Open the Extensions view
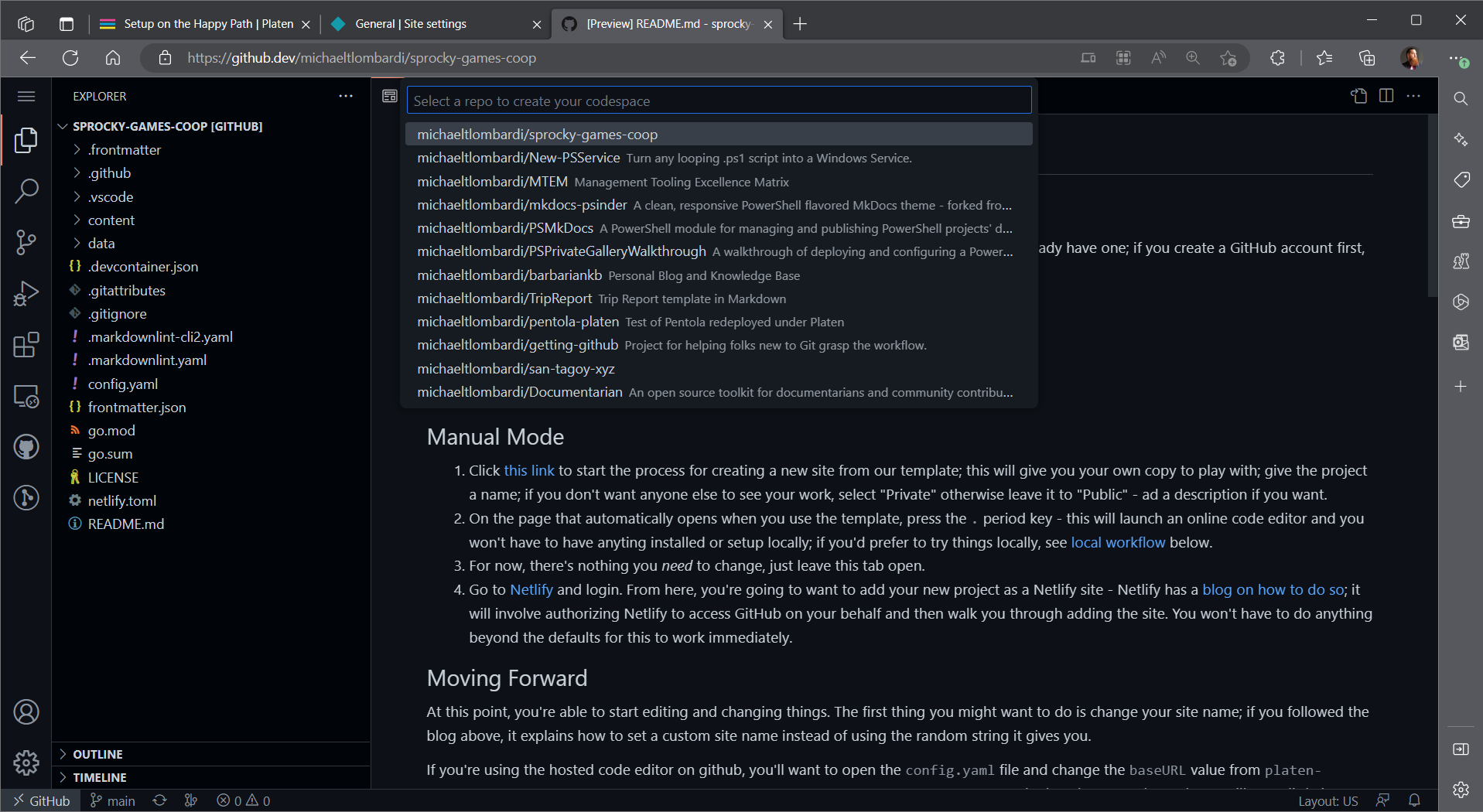This screenshot has height=812, width=1483. pos(26,345)
